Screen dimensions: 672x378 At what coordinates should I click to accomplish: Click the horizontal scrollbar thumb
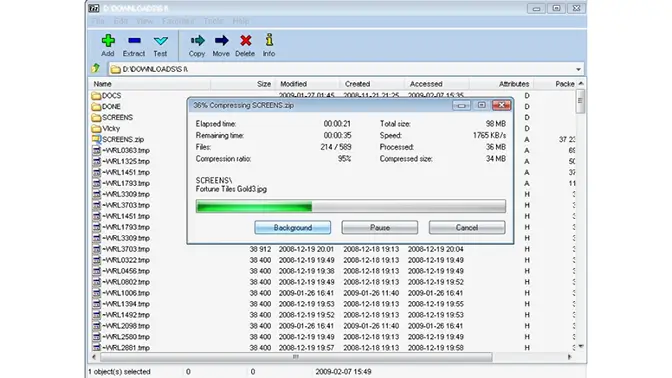(x=296, y=357)
